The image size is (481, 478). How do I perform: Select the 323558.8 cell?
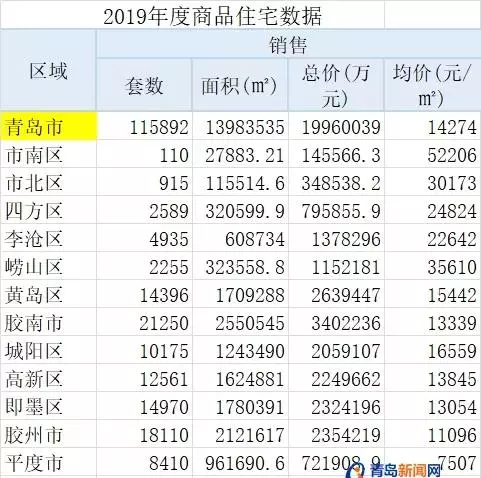pyautogui.click(x=240, y=266)
